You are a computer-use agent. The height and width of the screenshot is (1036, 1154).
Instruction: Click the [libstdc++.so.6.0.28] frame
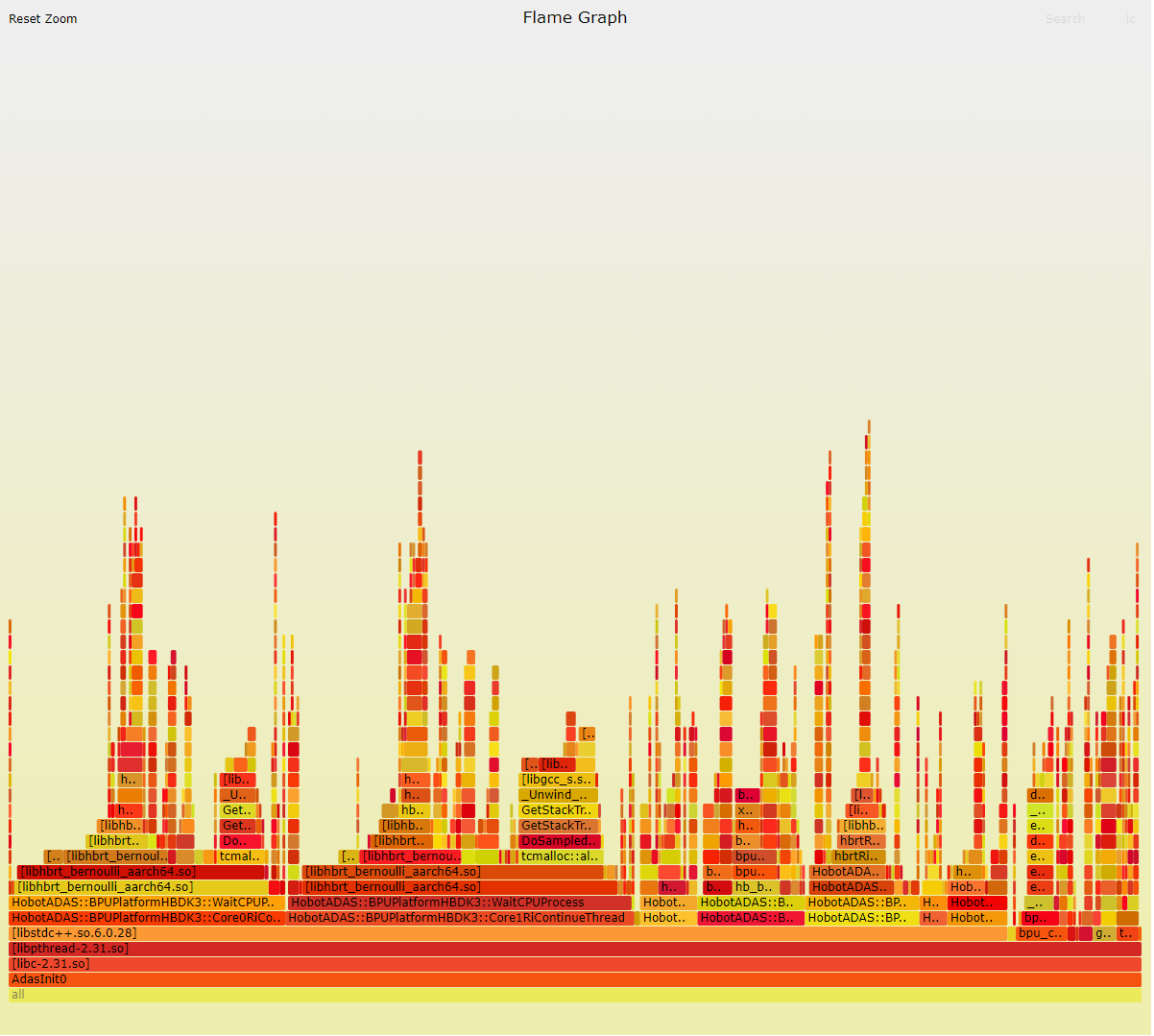[x=507, y=933]
